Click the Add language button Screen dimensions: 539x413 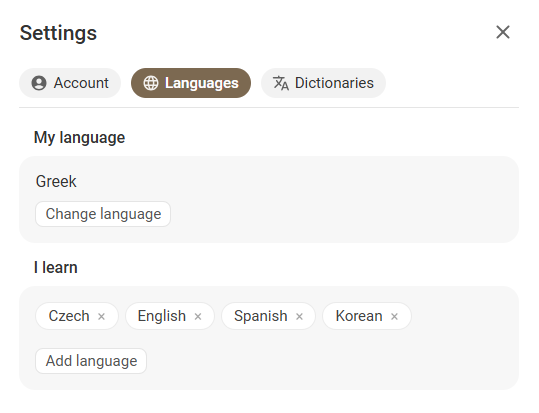pyautogui.click(x=91, y=361)
